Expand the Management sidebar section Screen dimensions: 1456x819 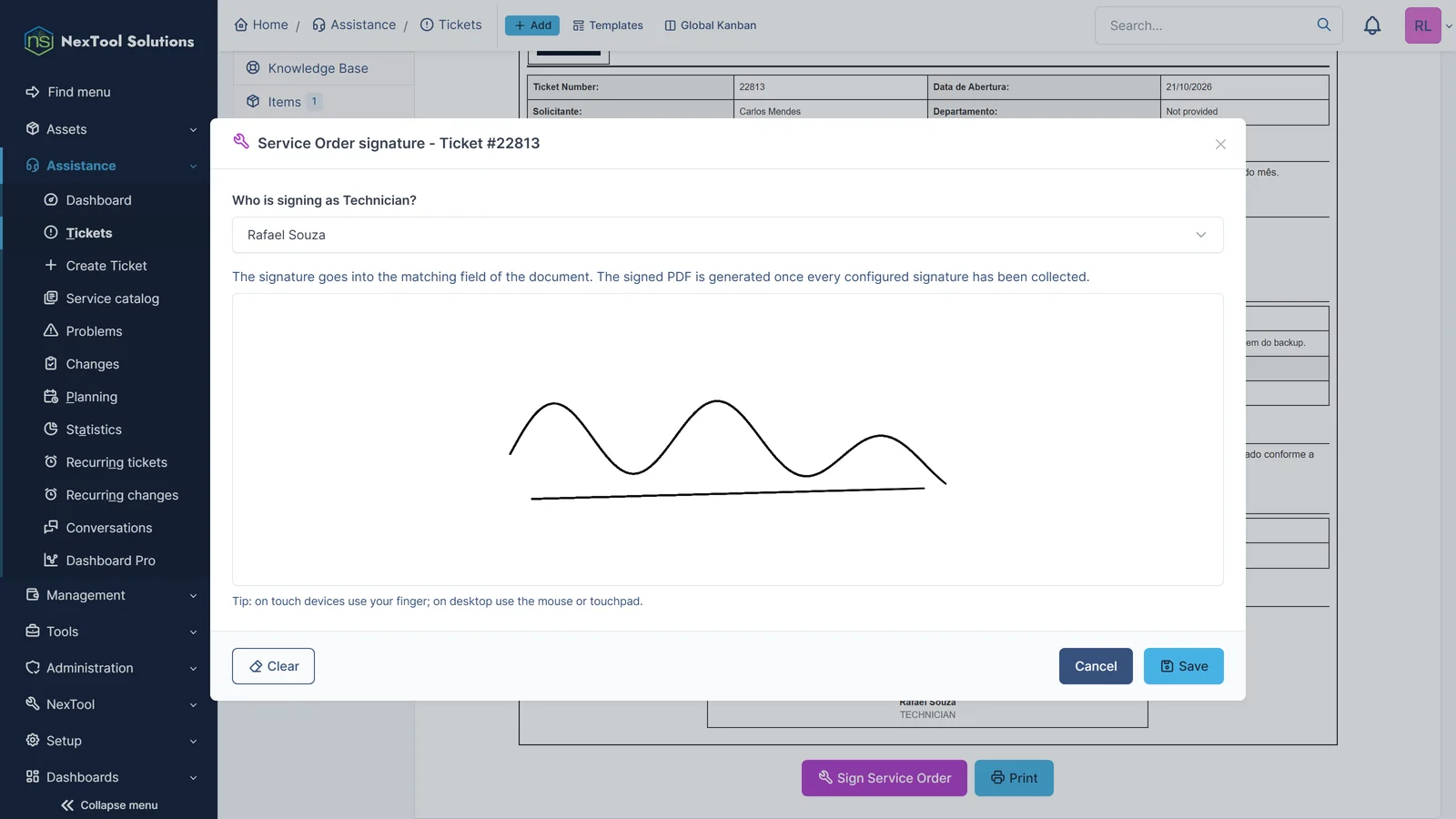point(109,595)
